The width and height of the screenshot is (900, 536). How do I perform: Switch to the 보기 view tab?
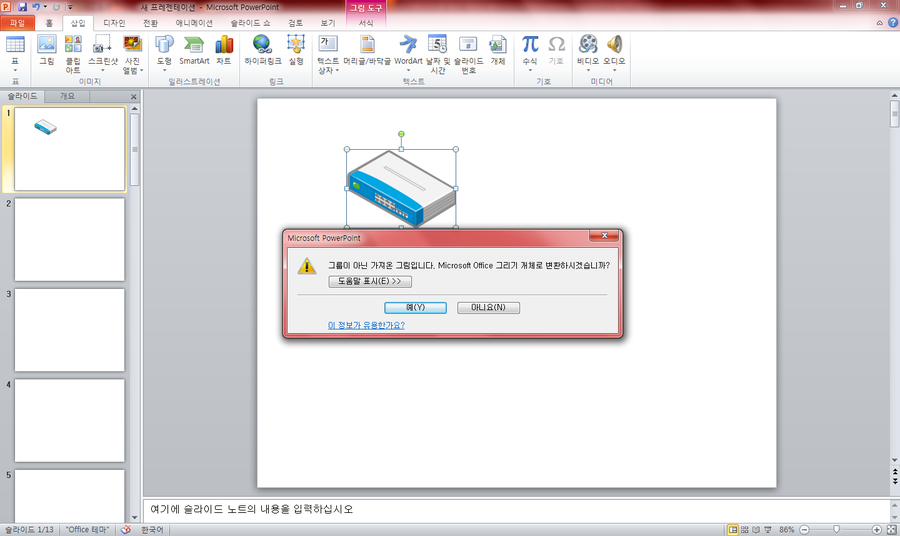pos(328,23)
